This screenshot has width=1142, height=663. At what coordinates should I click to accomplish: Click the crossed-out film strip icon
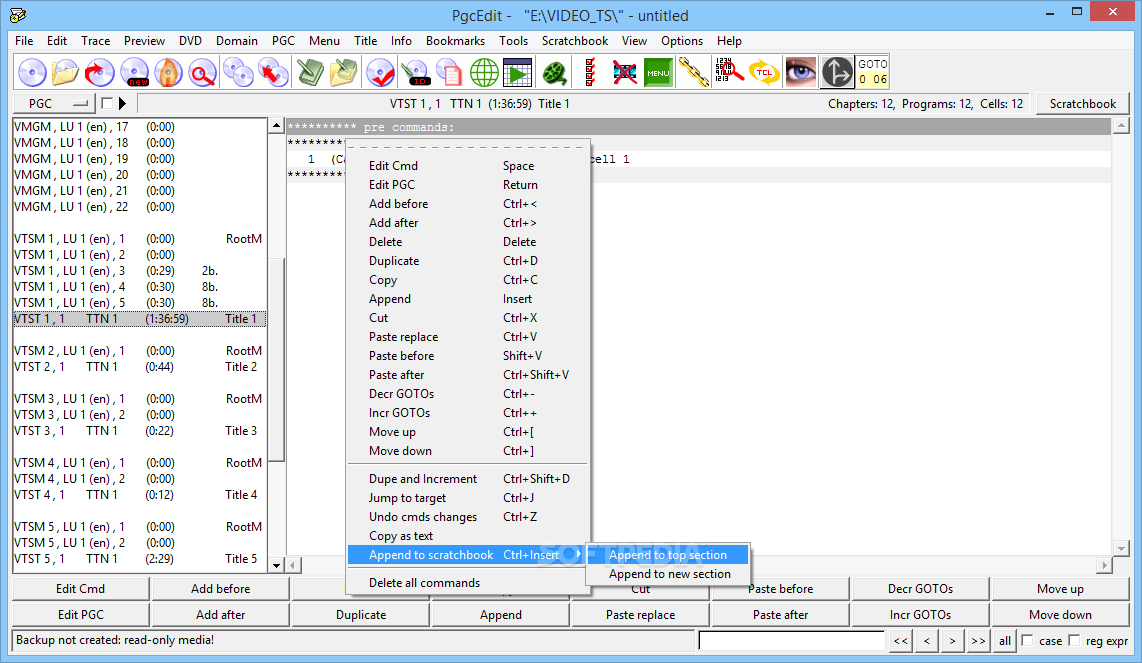[624, 72]
